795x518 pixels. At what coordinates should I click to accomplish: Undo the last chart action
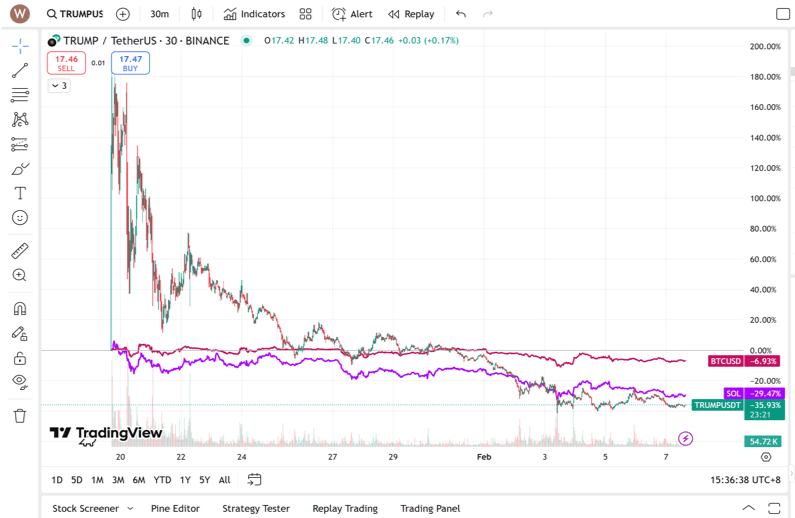pos(460,14)
